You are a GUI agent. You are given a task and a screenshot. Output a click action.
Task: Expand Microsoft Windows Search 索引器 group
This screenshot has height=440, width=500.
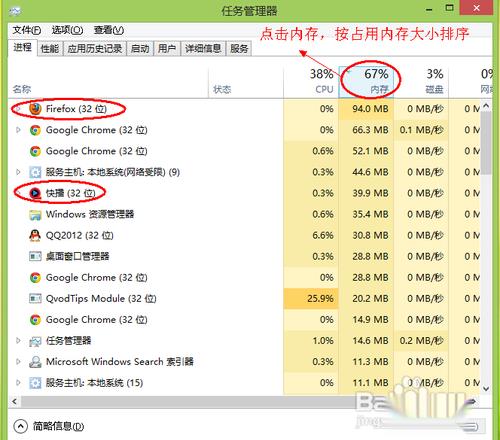coord(18,362)
